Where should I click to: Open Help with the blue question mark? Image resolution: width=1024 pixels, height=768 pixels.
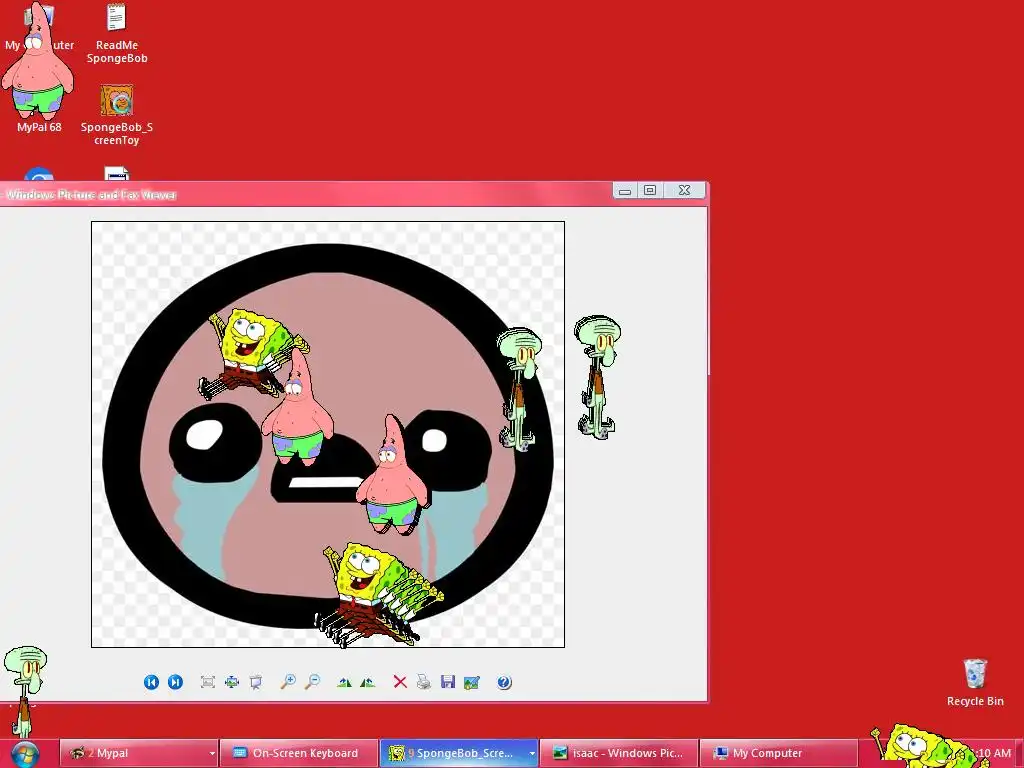point(504,682)
